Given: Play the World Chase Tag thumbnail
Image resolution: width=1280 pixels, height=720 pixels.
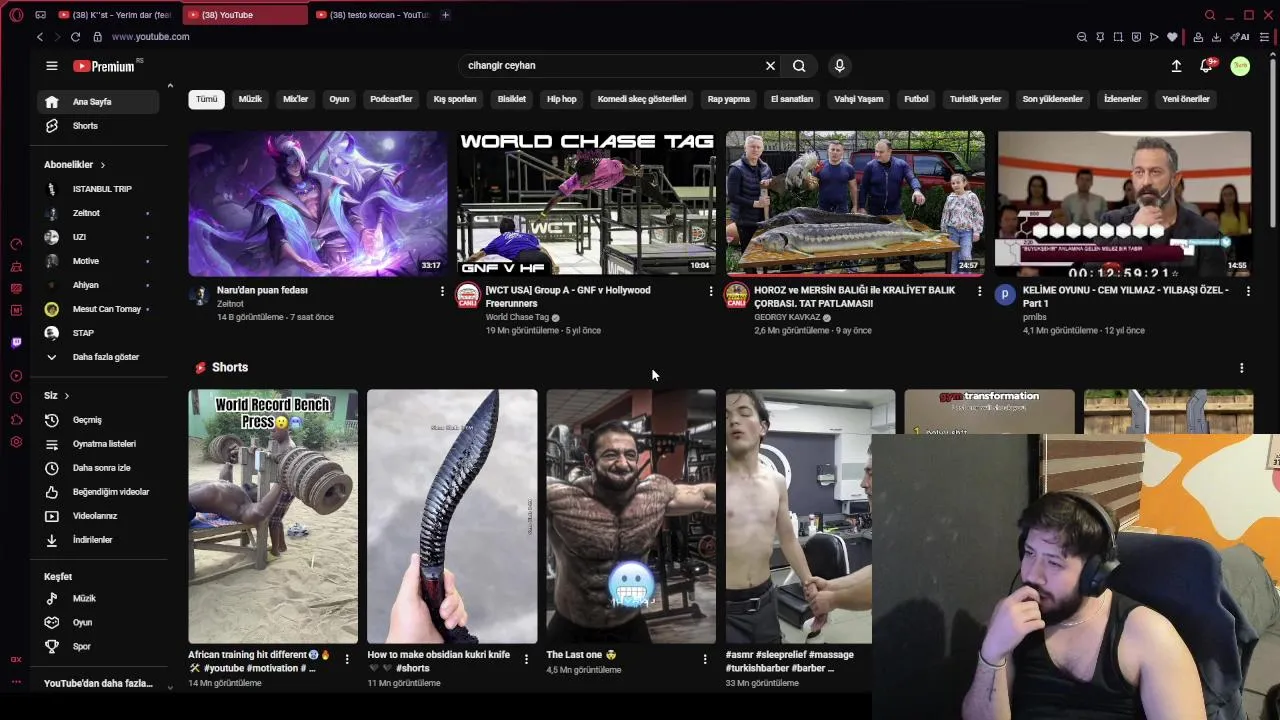Looking at the screenshot, I should pos(586,203).
